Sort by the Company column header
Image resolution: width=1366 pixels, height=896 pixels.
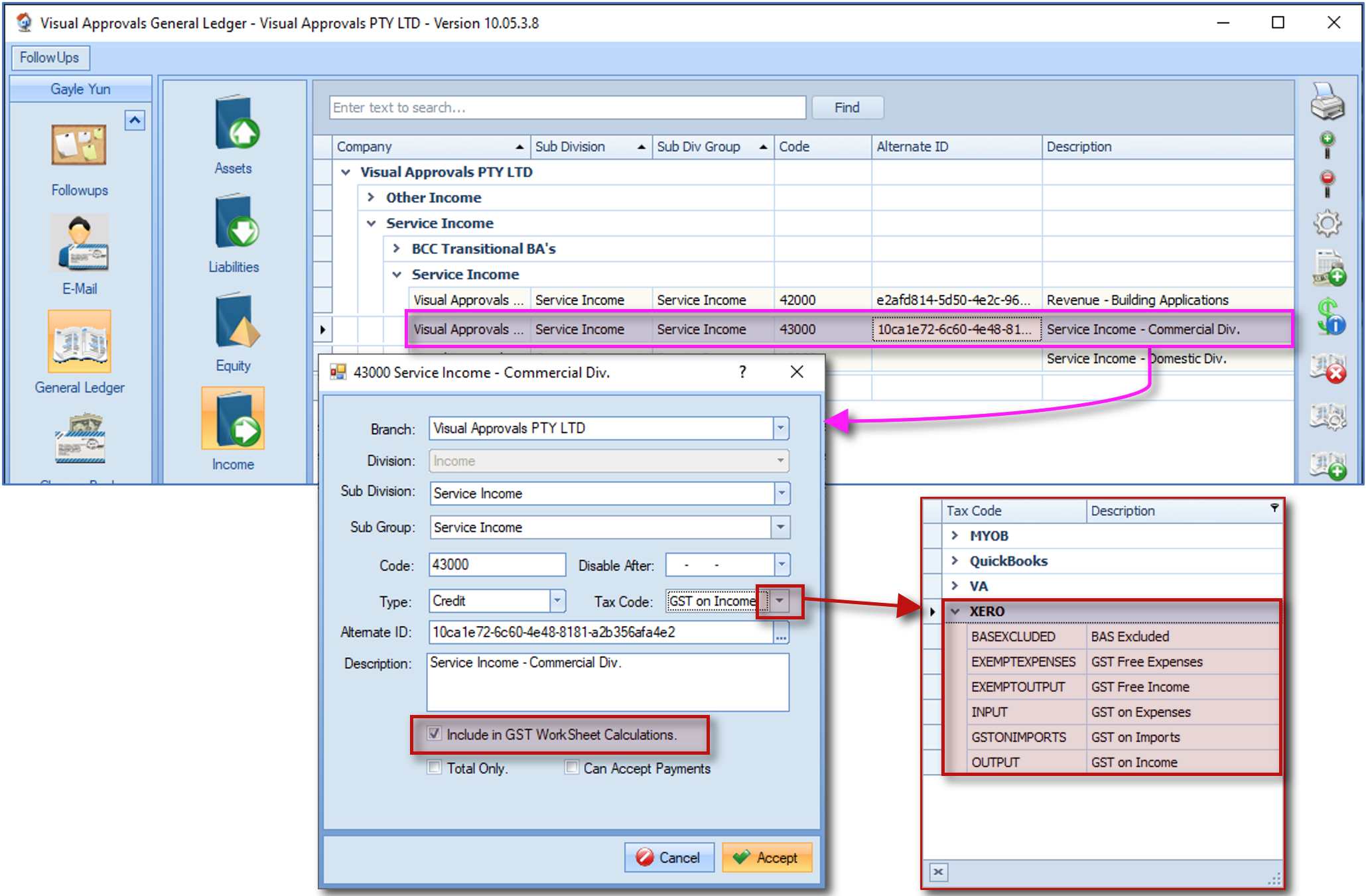tap(431, 147)
